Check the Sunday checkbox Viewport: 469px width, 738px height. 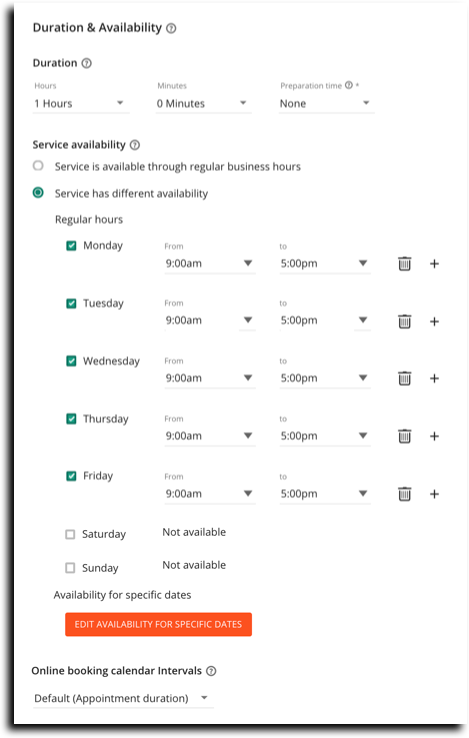(70, 568)
